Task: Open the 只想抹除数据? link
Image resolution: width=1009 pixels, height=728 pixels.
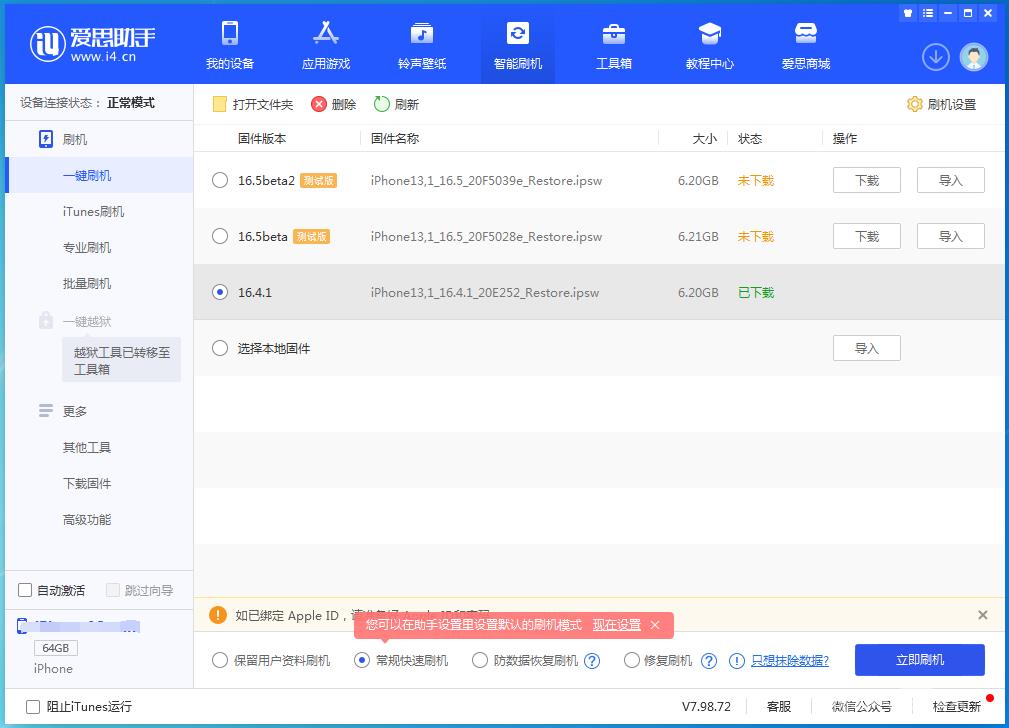Action: click(789, 661)
